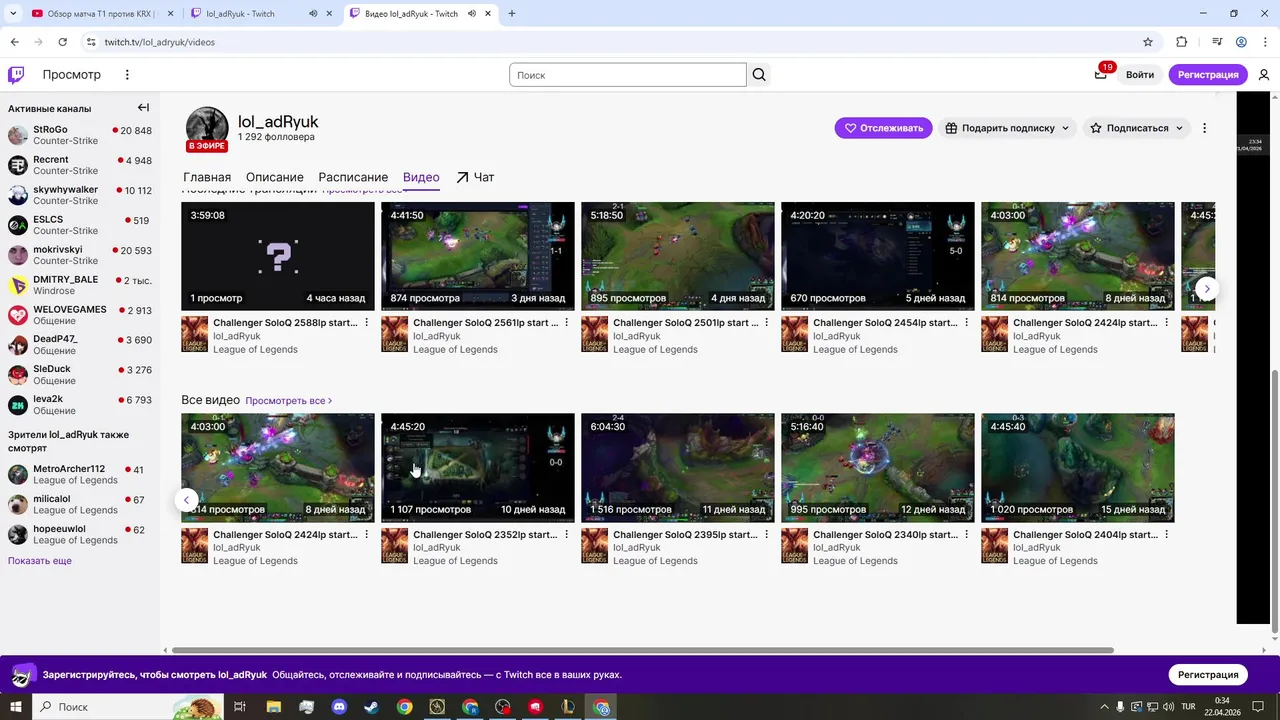Click the Отслеживать follow button
Screen dimensions: 1280x720
pos(883,128)
